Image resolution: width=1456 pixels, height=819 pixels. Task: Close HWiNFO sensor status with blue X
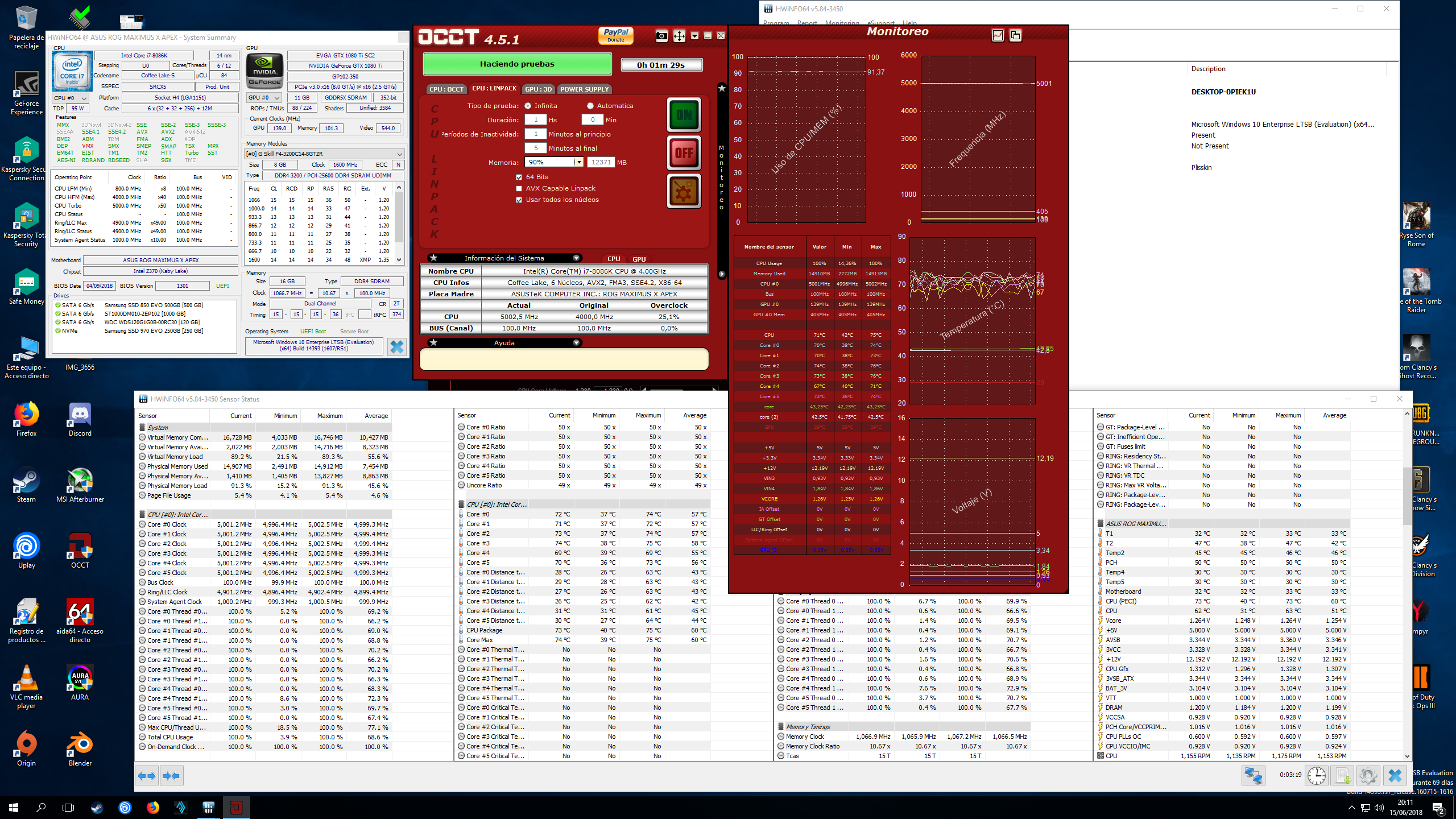[1395, 775]
